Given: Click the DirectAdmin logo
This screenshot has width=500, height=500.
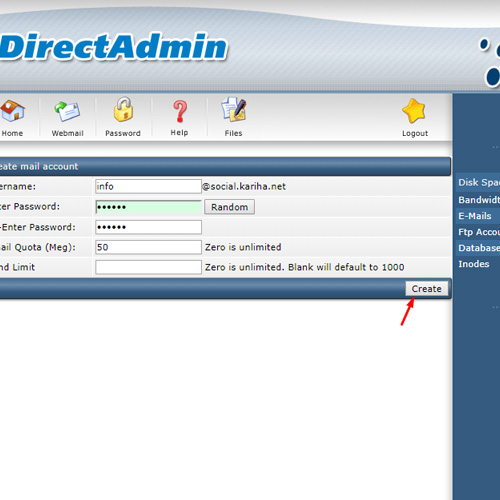Looking at the screenshot, I should pyautogui.click(x=113, y=46).
